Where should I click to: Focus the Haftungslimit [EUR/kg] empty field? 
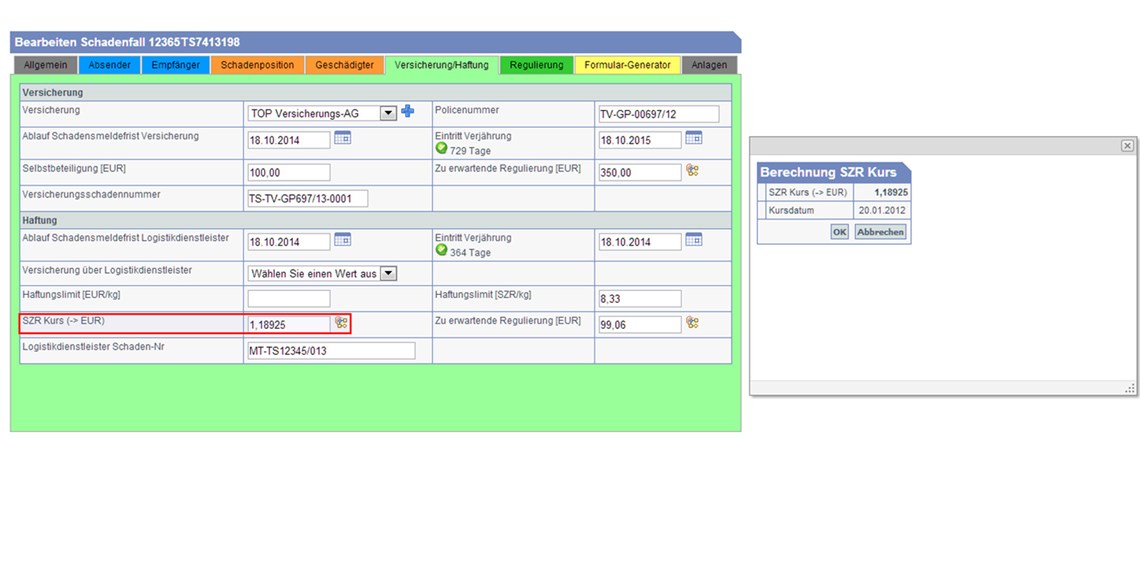289,298
